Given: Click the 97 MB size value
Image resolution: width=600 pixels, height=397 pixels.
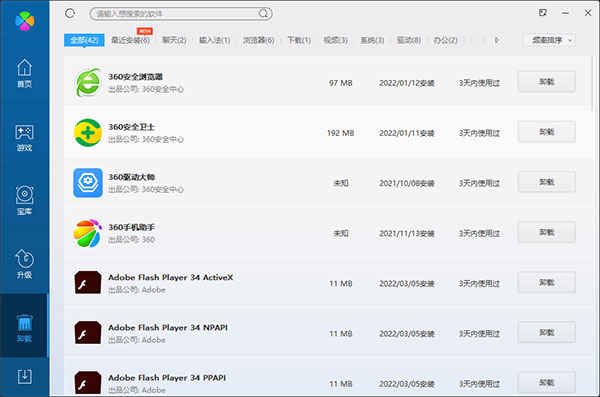Looking at the screenshot, I should pos(341,83).
